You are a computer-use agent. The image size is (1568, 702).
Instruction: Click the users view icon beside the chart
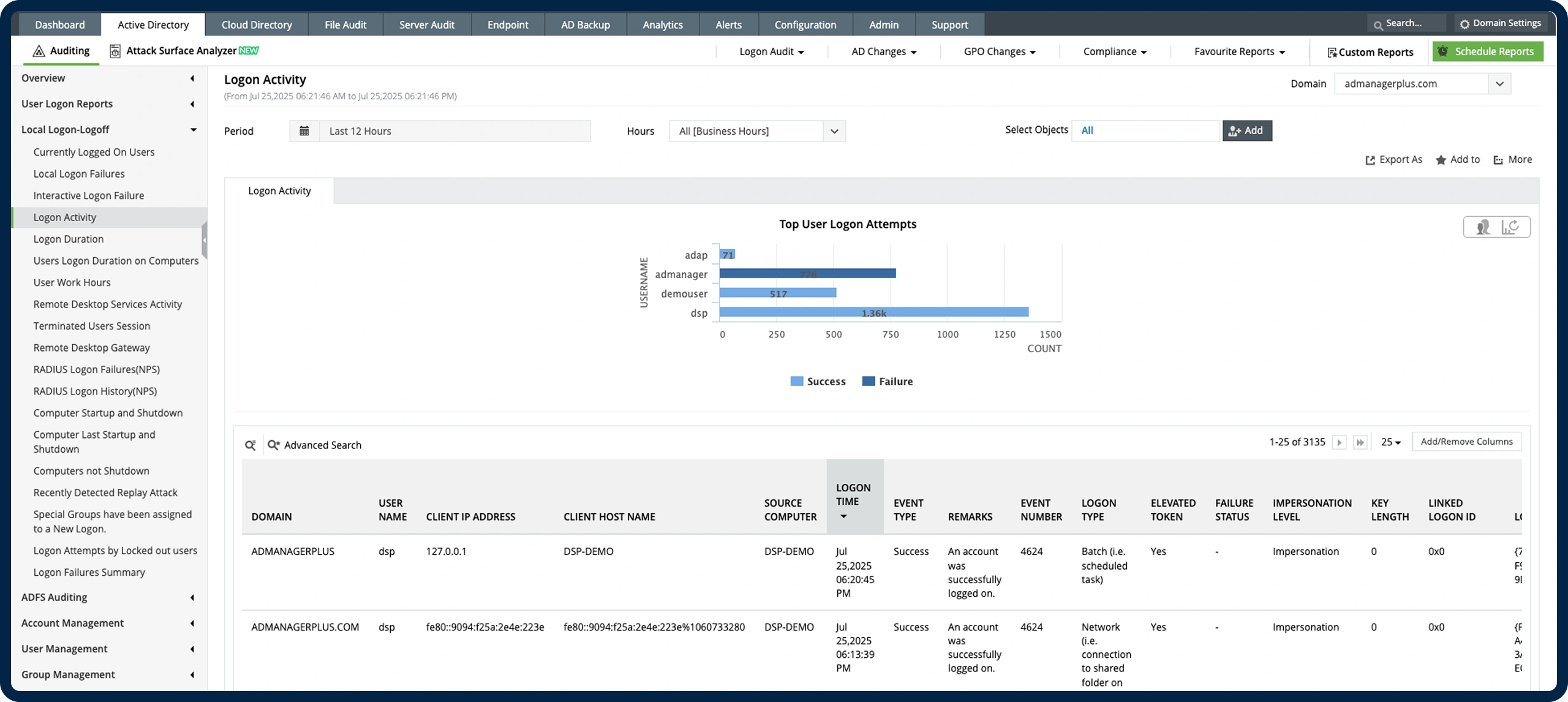pos(1482,227)
